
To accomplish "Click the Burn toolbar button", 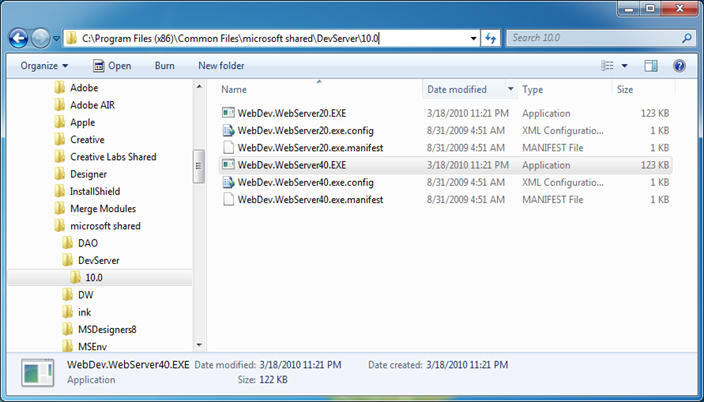I will point(164,66).
